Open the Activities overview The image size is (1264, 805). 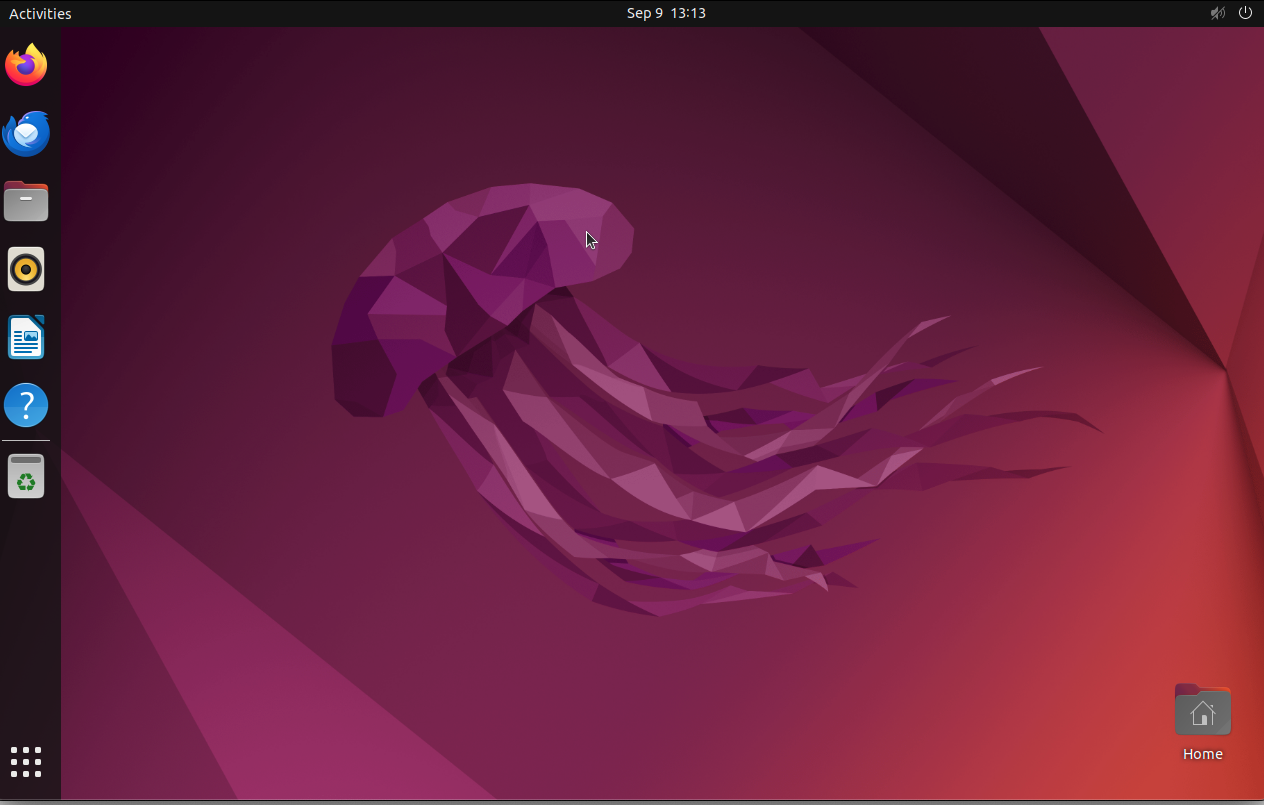(40, 13)
